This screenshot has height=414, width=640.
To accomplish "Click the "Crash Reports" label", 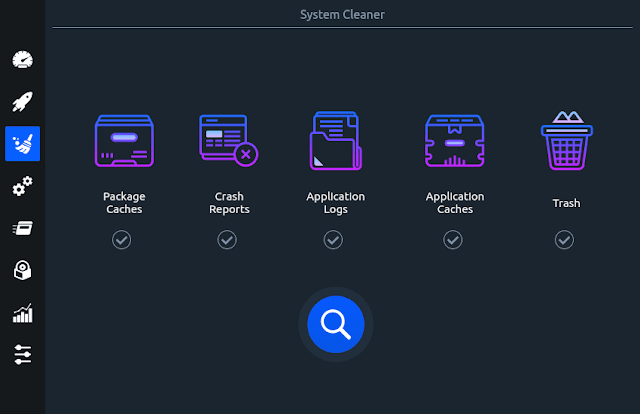I will coord(229,203).
